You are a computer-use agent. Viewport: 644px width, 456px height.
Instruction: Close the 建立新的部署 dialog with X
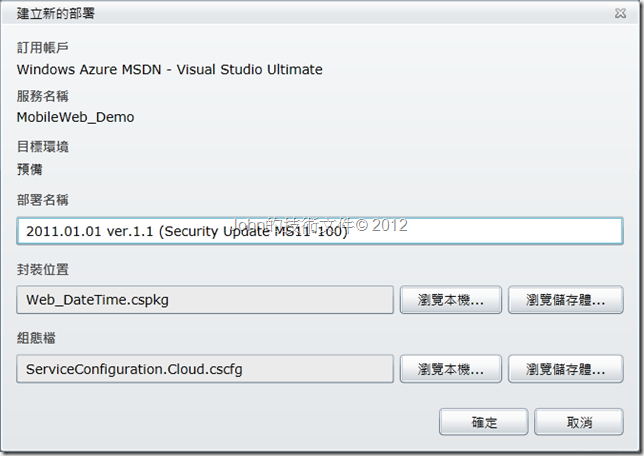(x=620, y=14)
